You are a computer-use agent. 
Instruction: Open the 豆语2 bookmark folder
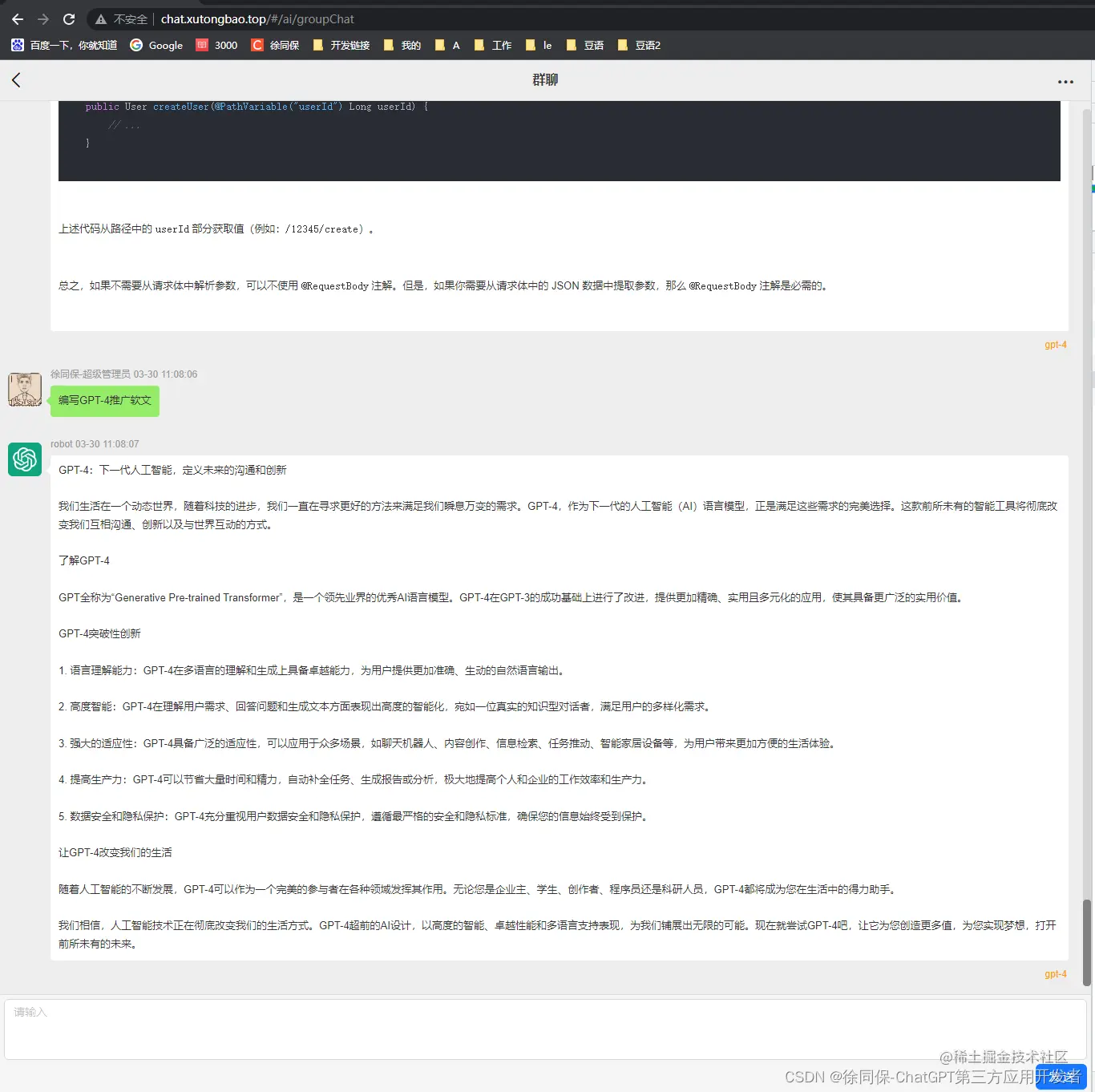click(x=639, y=46)
